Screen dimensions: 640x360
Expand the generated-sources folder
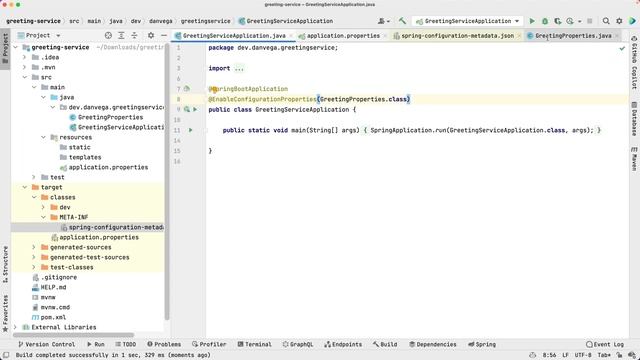(34, 247)
